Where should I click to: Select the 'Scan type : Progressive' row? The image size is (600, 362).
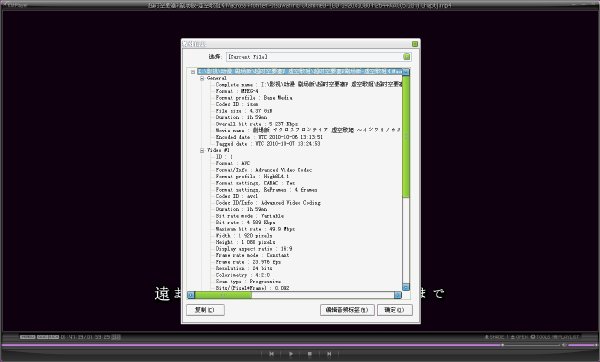(x=248, y=282)
